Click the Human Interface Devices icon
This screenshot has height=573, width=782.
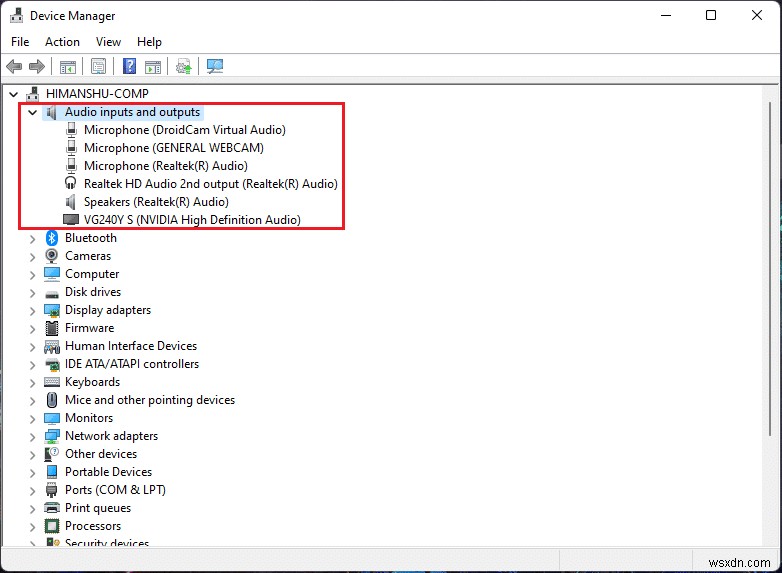[x=52, y=346]
